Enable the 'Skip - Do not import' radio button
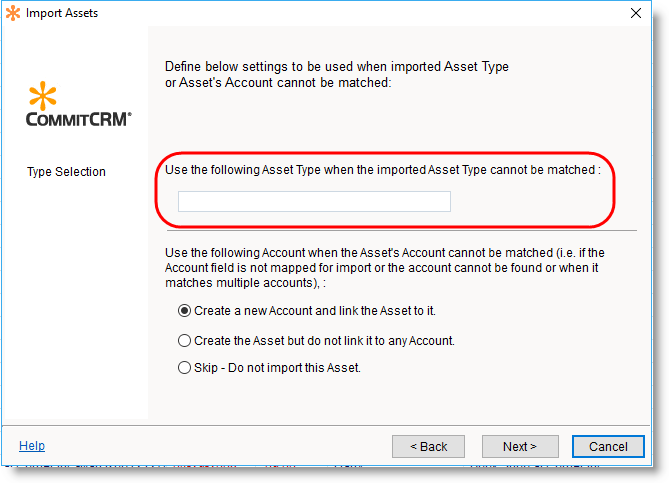This screenshot has height=483, width=669. click(x=184, y=368)
